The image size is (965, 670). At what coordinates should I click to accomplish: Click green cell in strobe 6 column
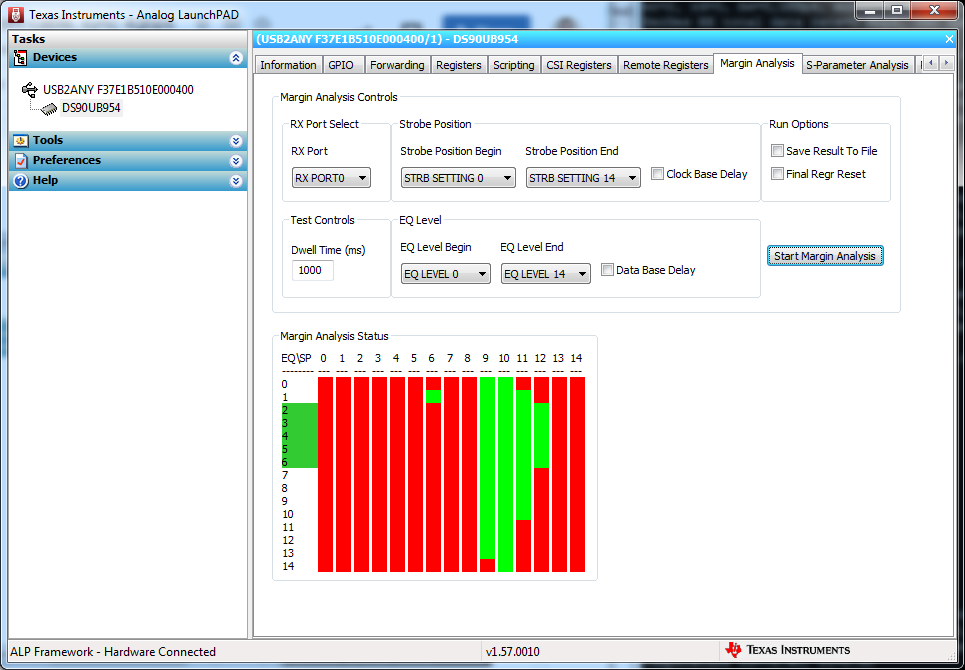[x=433, y=396]
